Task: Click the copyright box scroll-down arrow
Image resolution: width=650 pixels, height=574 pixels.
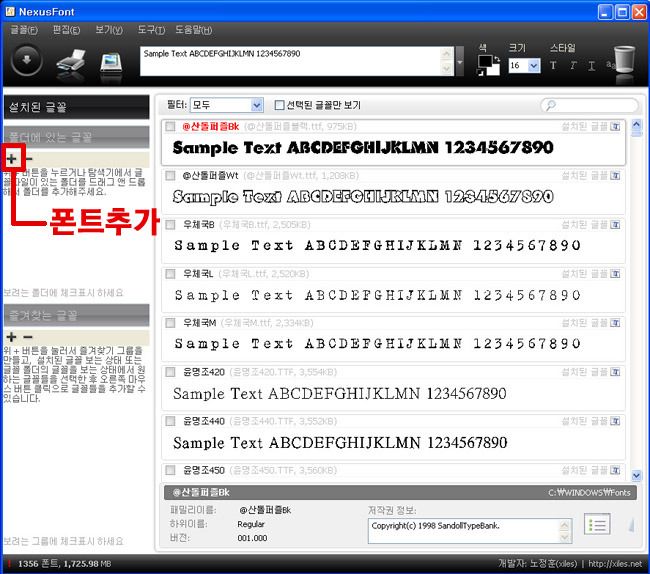Action: point(565,537)
